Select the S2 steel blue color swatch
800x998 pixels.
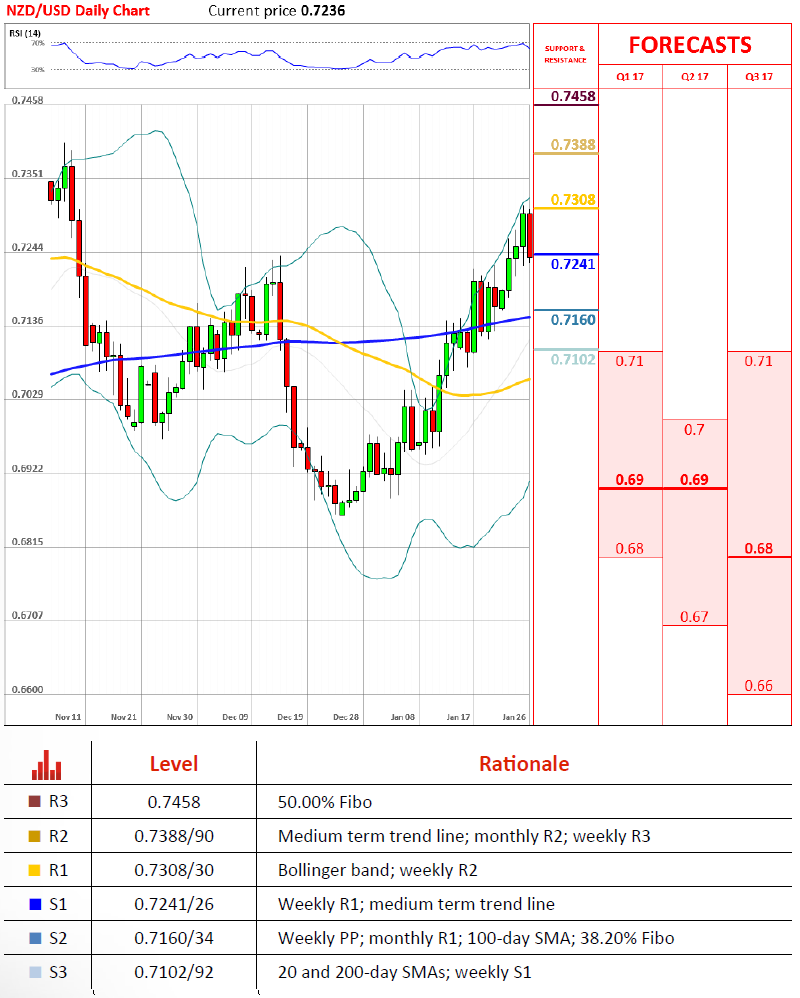tap(35, 938)
